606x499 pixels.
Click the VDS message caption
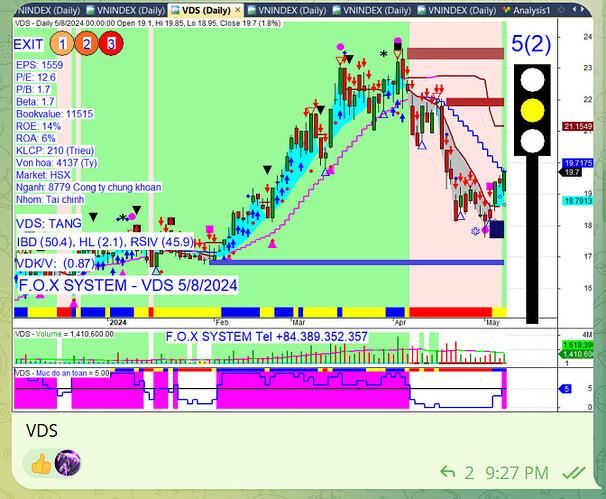tap(42, 431)
